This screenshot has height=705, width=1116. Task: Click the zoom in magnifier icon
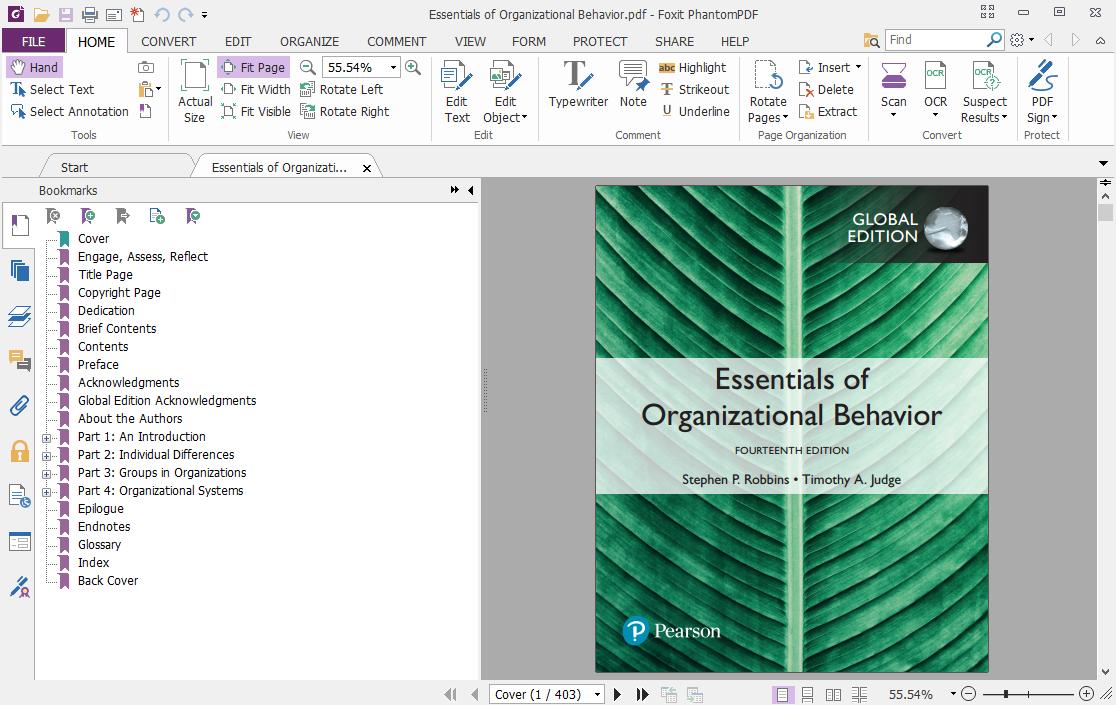(413, 68)
